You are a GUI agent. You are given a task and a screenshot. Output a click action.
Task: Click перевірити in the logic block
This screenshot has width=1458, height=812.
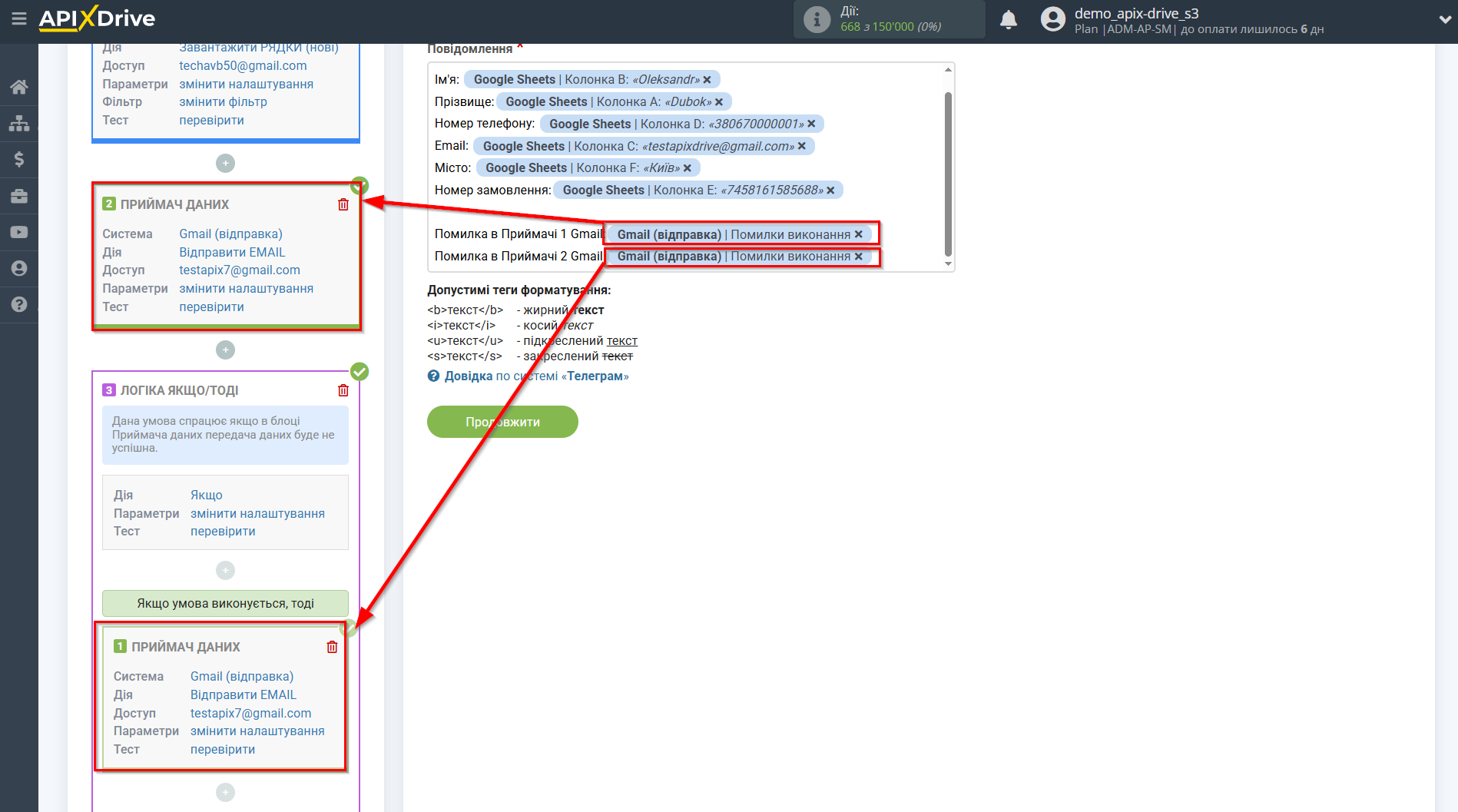223,531
